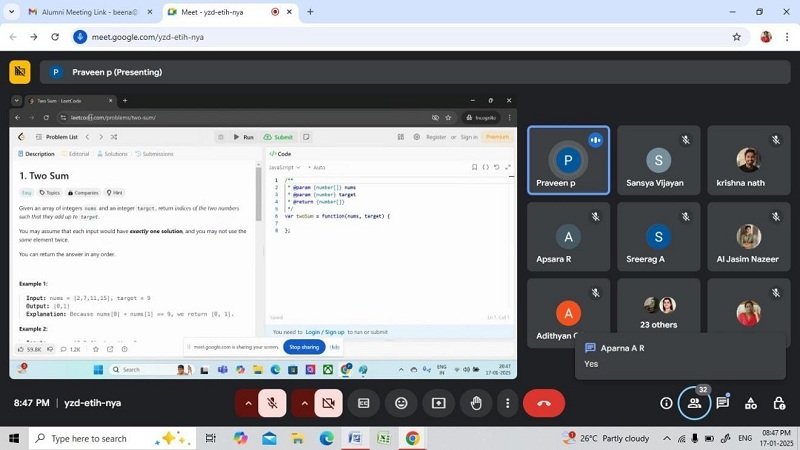This screenshot has width=800, height=450.
Task: Show hidden system tray icons arrow
Action: pyautogui.click(x=666, y=438)
